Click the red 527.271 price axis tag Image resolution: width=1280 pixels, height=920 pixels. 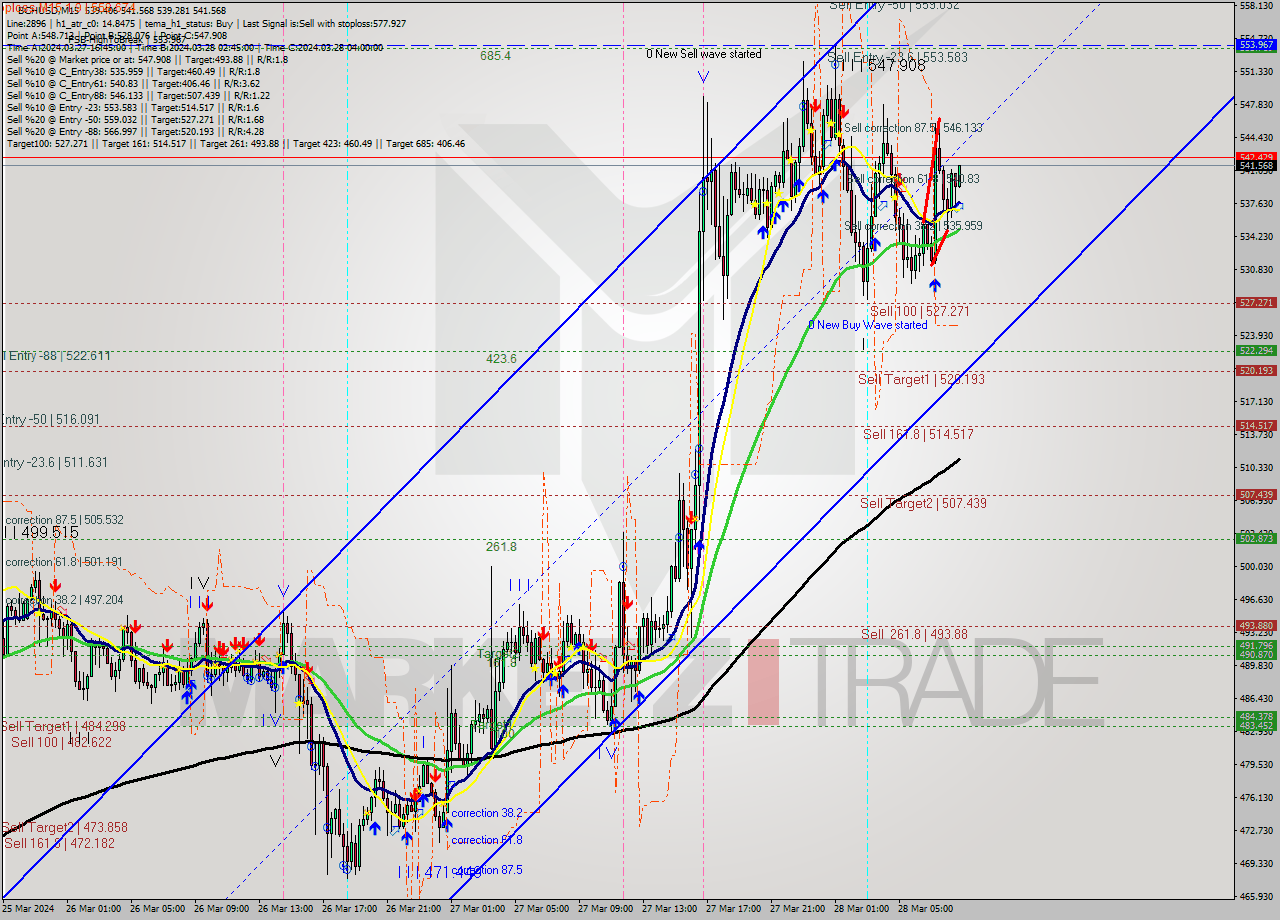coord(1256,302)
